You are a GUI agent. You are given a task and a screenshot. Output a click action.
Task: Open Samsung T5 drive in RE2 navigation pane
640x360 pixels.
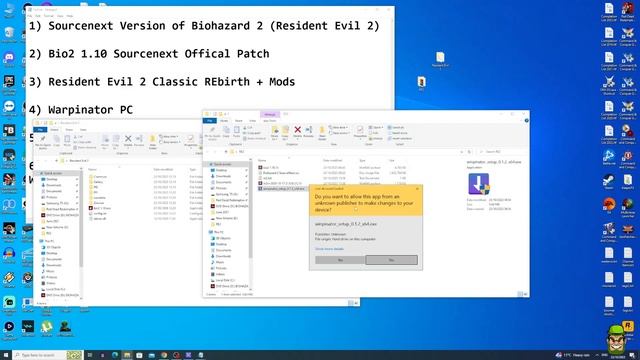(224, 194)
